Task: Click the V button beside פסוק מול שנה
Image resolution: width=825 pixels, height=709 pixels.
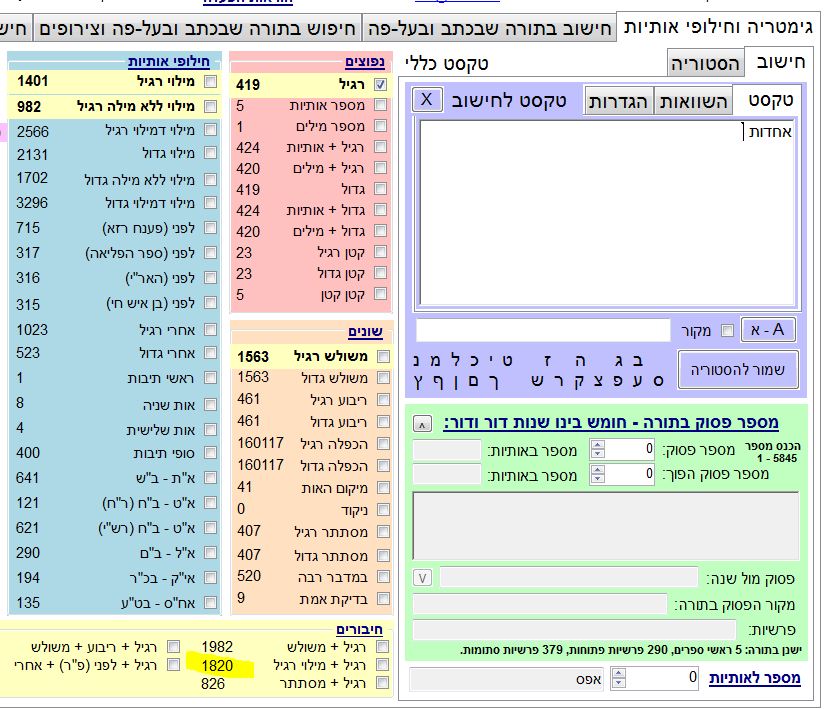Action: coord(422,577)
